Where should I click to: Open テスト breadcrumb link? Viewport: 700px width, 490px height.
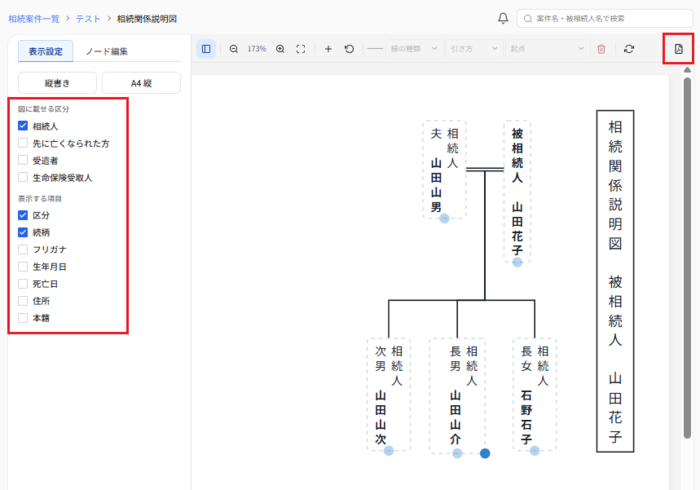tap(88, 19)
